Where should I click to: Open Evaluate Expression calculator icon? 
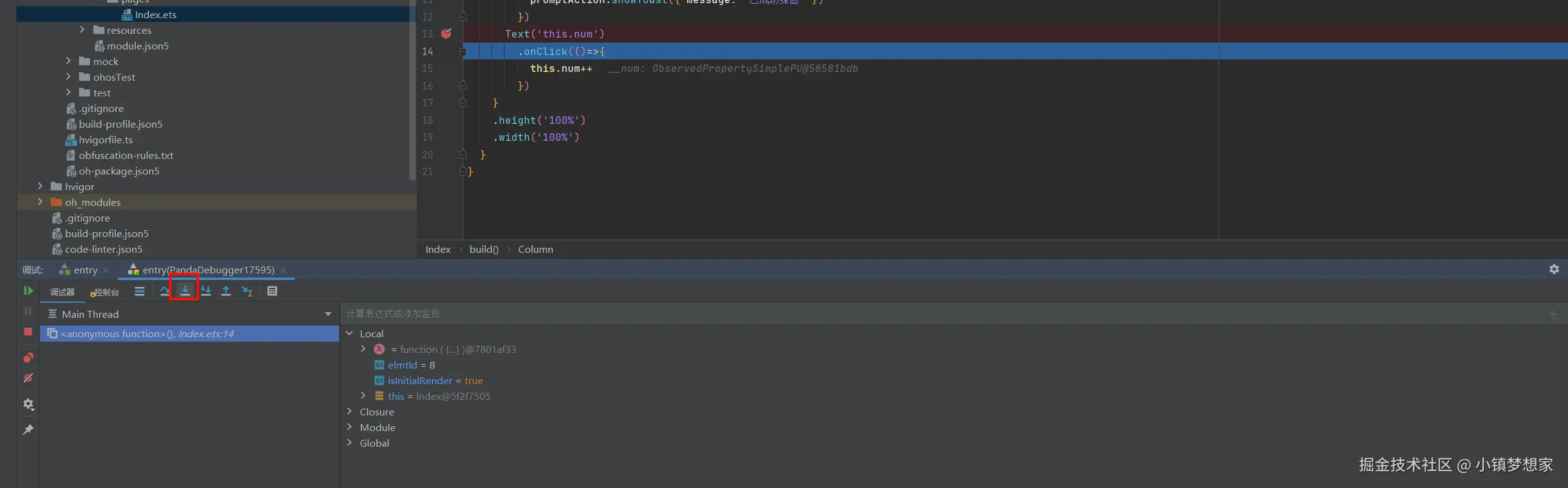[272, 291]
